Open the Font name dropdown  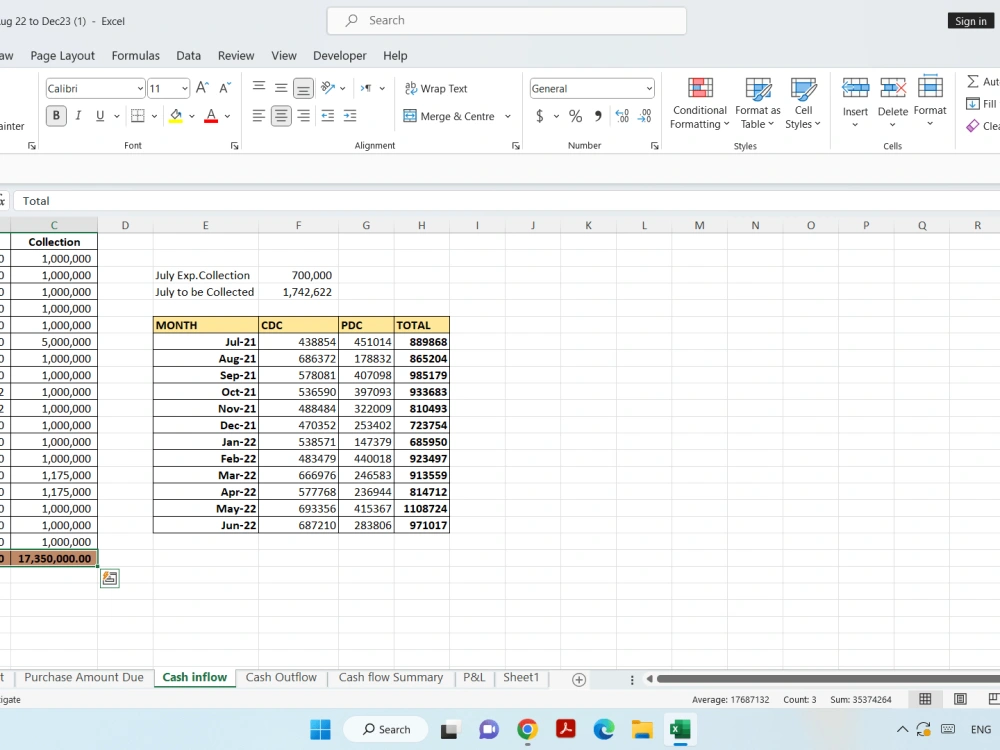click(140, 89)
